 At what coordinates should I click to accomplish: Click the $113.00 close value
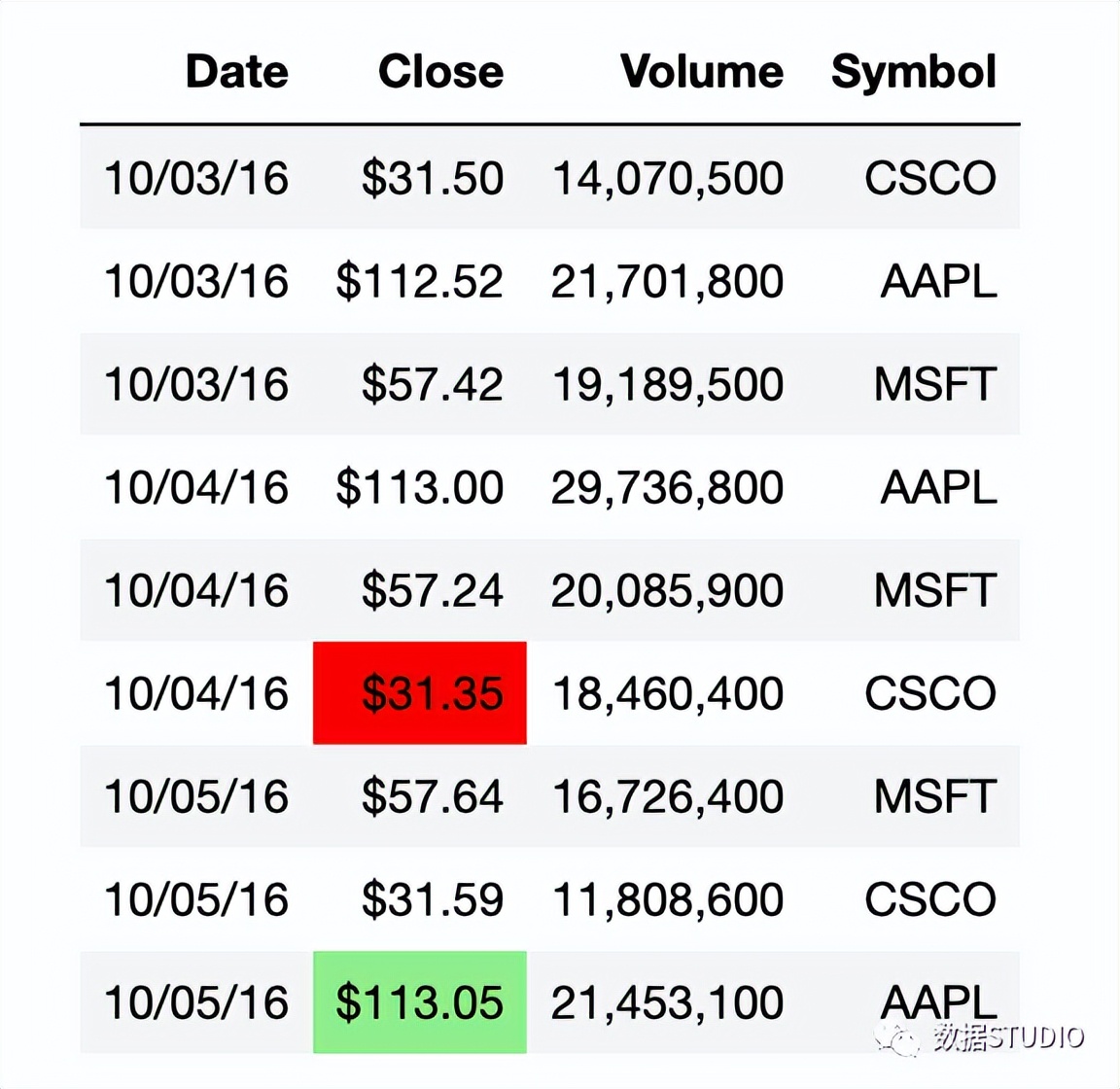(x=420, y=487)
